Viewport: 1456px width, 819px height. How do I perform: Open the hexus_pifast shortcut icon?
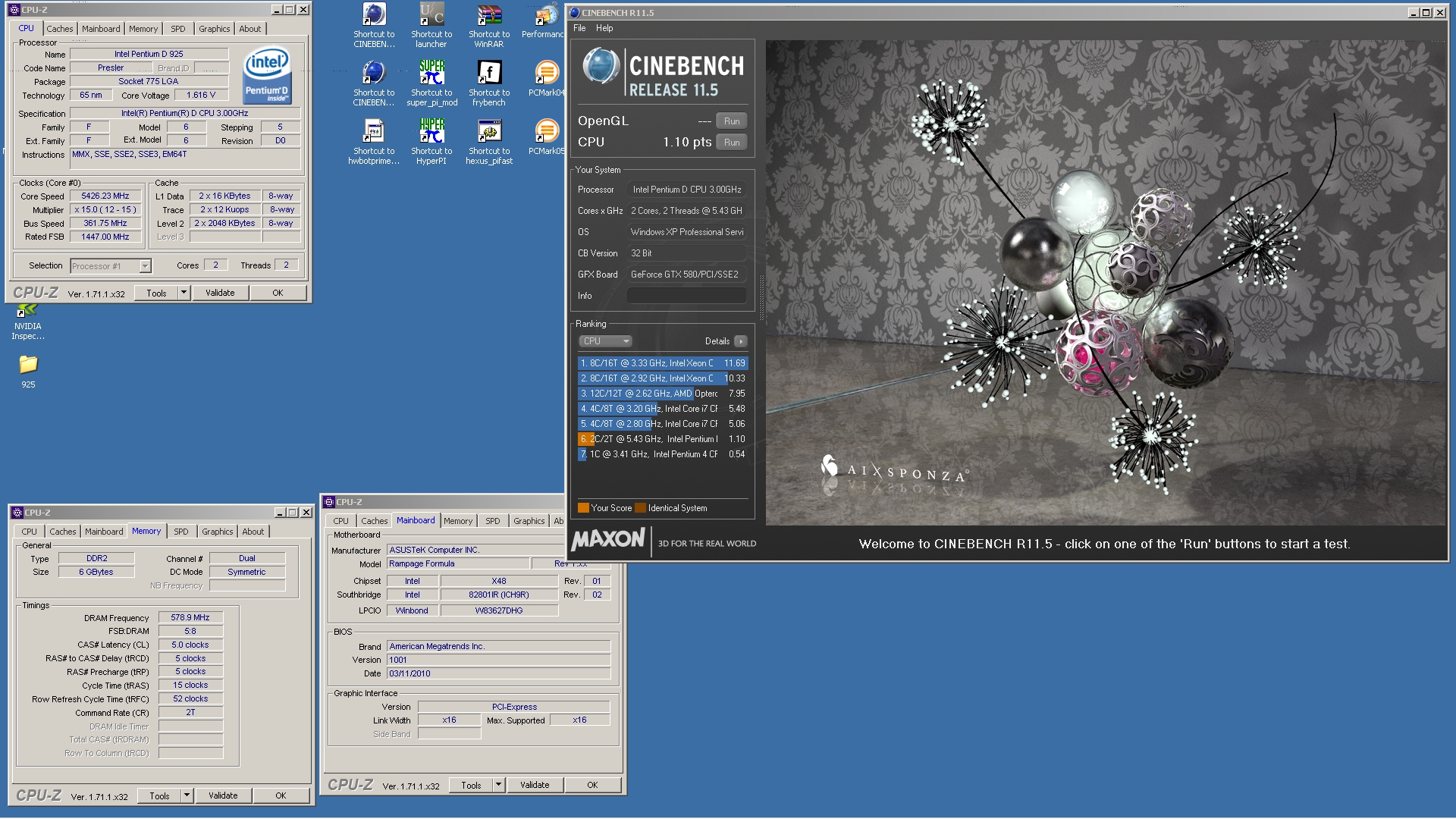[x=489, y=142]
